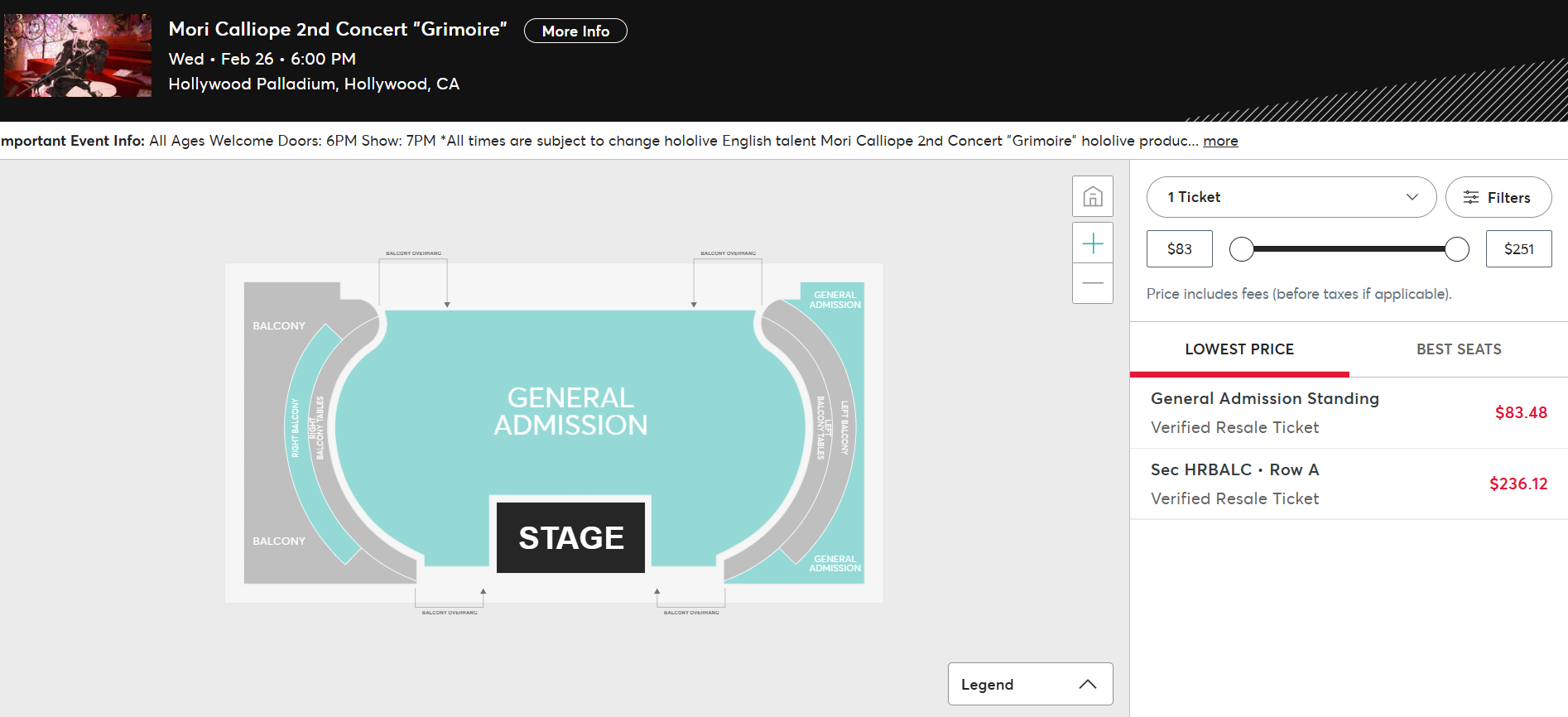Viewport: 1568px width, 717px height.
Task: Click the Hollywood Palladium venue text
Action: point(314,84)
